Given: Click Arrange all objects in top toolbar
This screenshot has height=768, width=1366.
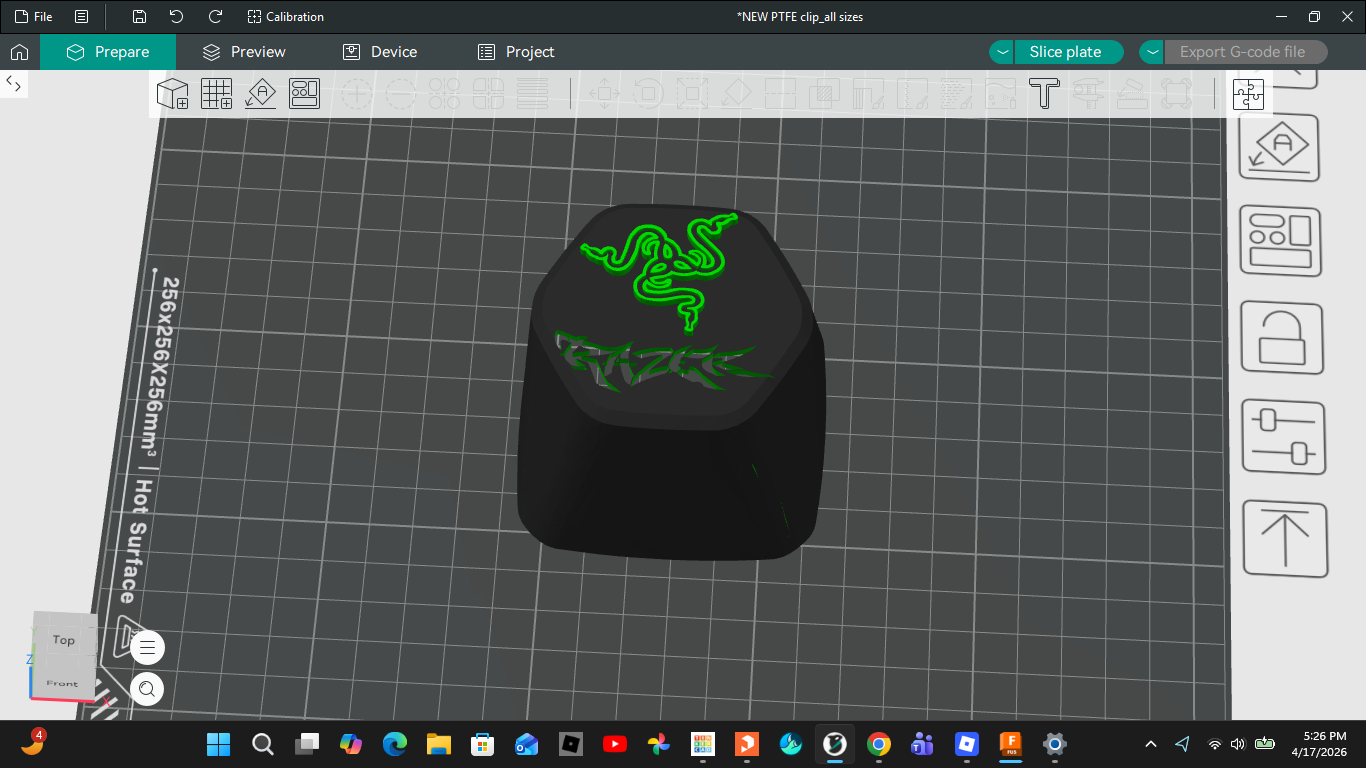Looking at the screenshot, I should (304, 94).
